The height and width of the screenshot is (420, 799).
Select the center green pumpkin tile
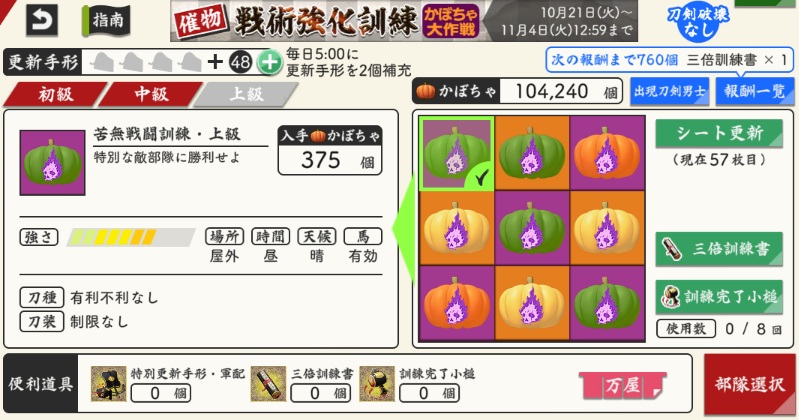point(532,228)
